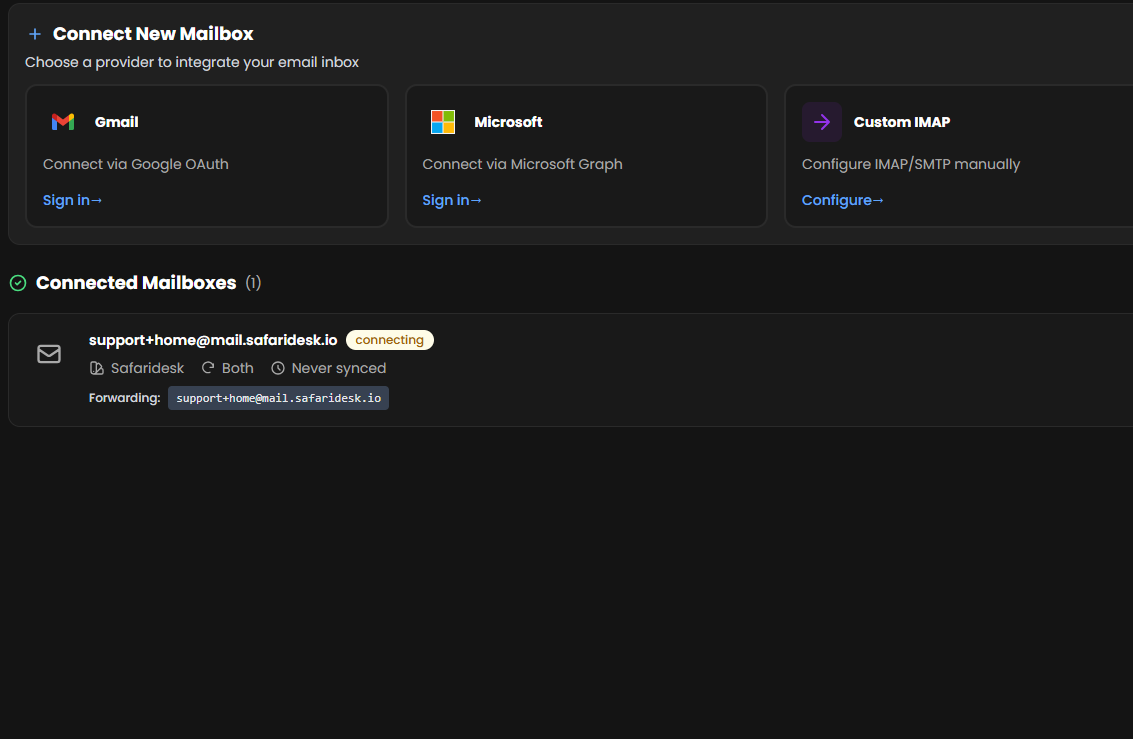The image size is (1133, 739).
Task: Click the Microsoft provider icon
Action: point(441,121)
